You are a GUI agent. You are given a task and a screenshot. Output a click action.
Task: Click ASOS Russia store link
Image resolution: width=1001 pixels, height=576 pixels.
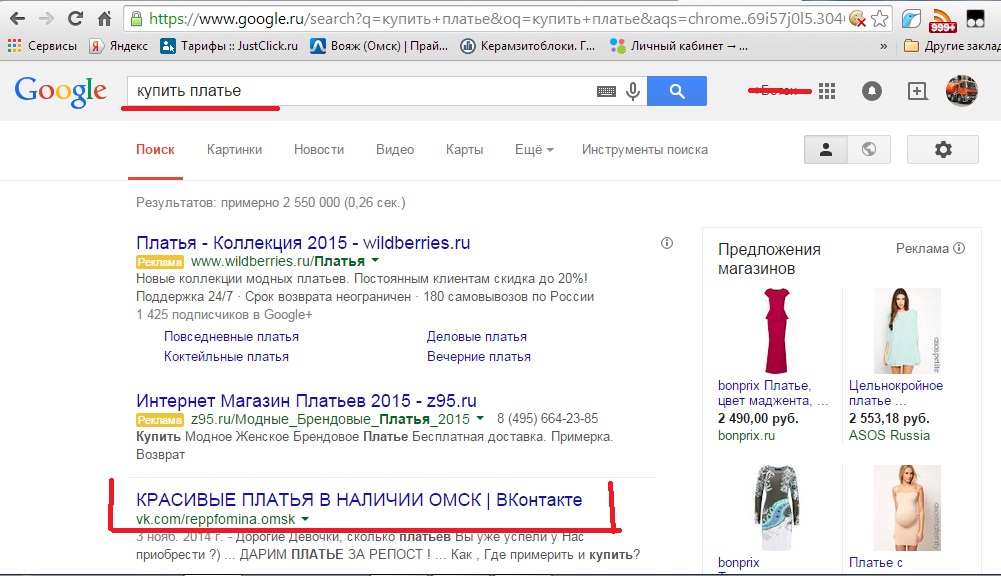point(889,436)
